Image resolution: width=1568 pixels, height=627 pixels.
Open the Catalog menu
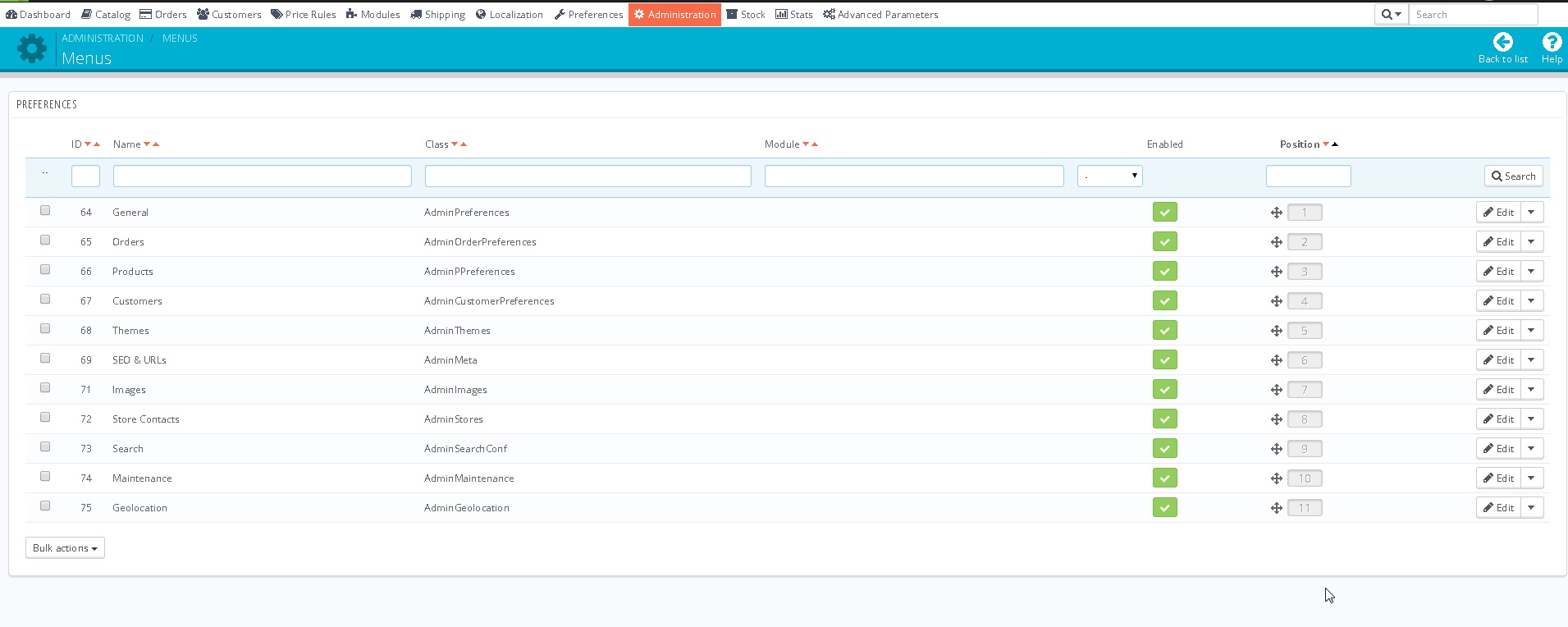[106, 15]
